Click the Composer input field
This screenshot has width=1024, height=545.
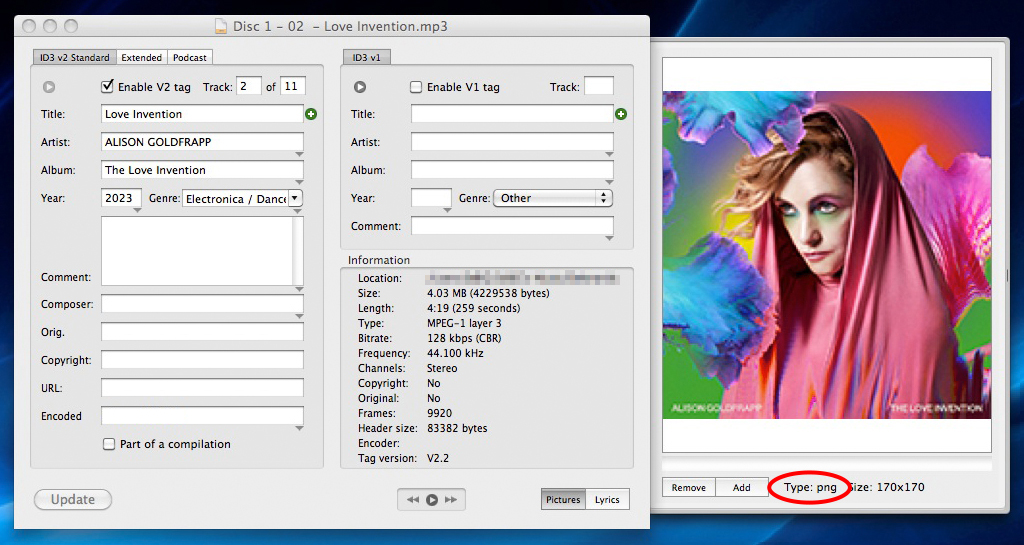pos(202,304)
